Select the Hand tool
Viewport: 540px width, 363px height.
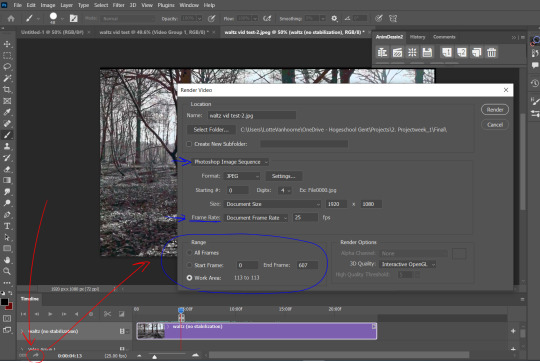7,260
